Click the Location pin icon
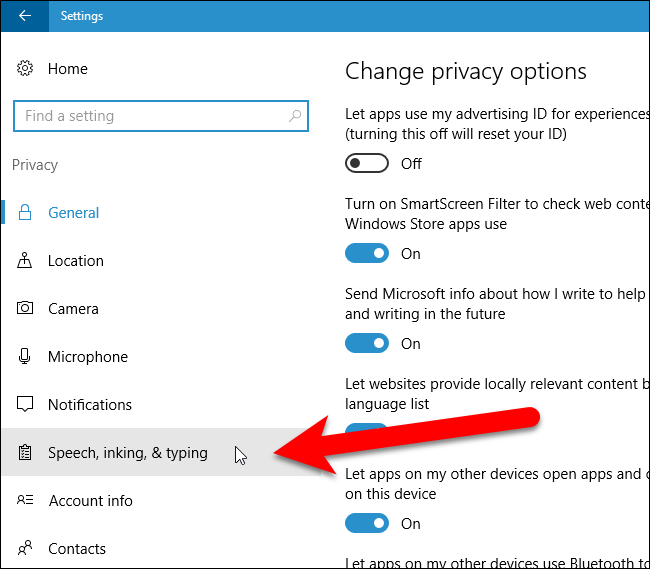 coord(26,261)
